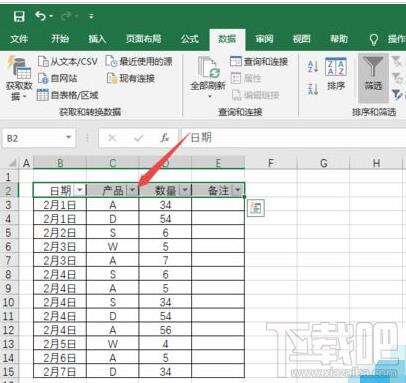The width and height of the screenshot is (406, 383).
Task: Click product cell W in row 6
Action: (x=113, y=247)
